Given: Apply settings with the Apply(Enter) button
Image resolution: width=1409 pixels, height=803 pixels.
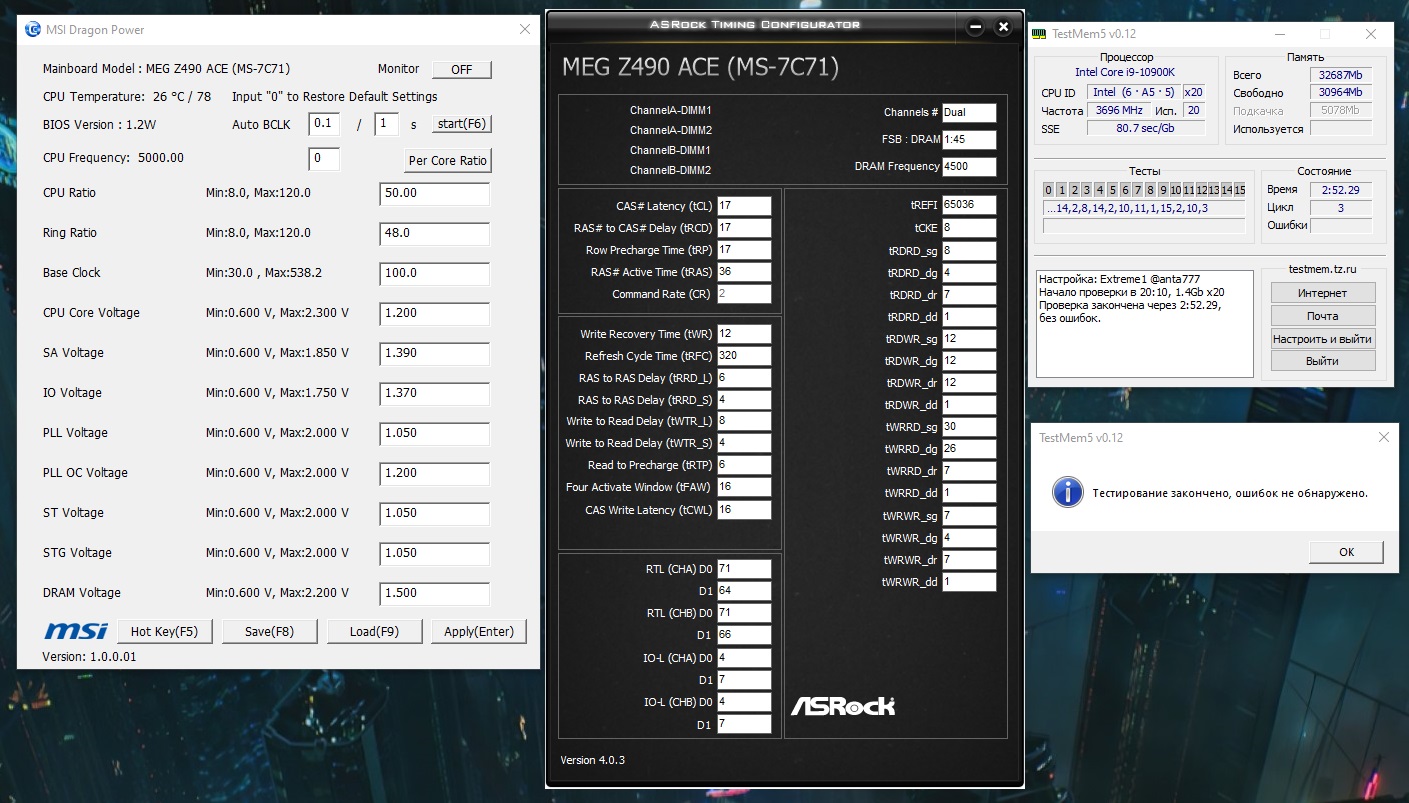Looking at the screenshot, I should point(479,631).
